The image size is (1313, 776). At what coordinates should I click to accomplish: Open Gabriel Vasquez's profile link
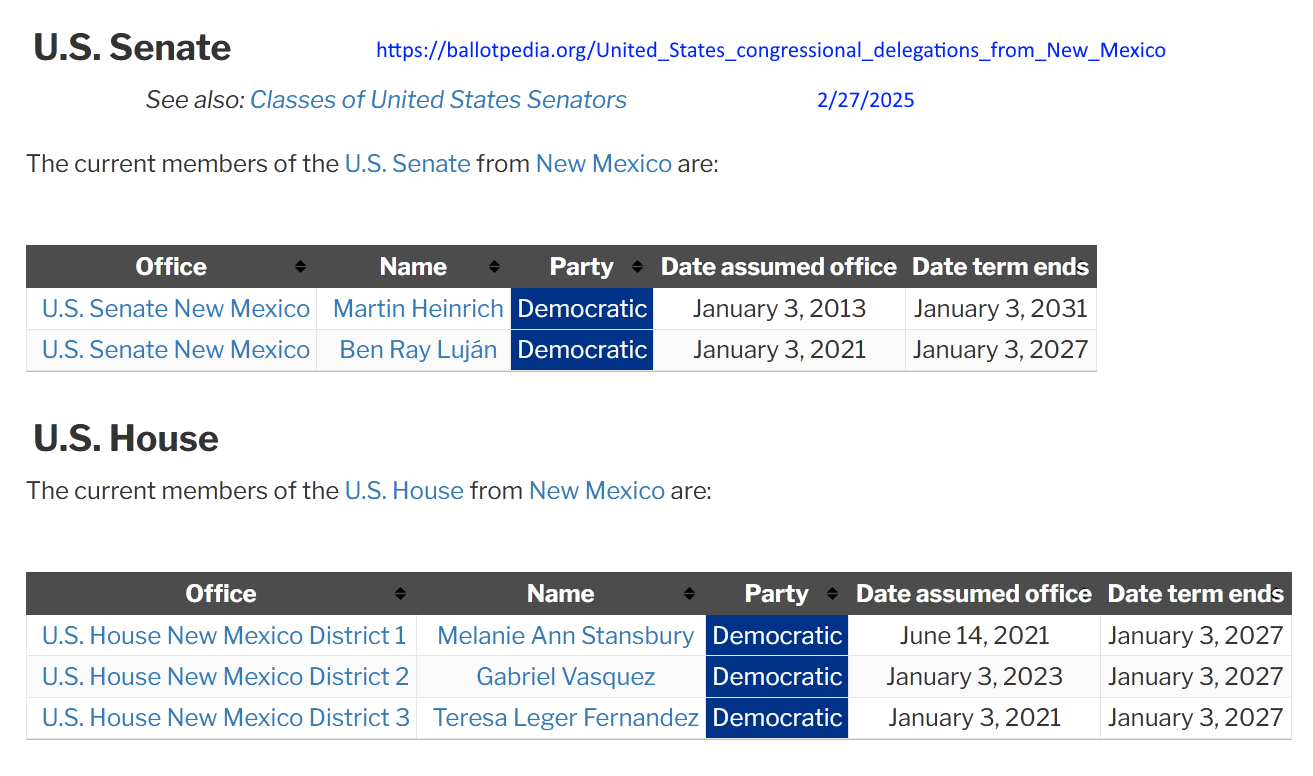coord(566,677)
